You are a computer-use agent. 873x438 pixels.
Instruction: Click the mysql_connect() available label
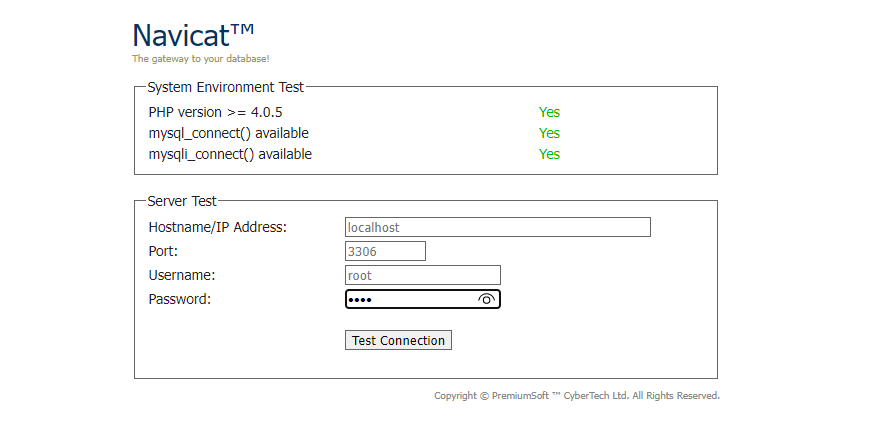pyautogui.click(x=228, y=134)
